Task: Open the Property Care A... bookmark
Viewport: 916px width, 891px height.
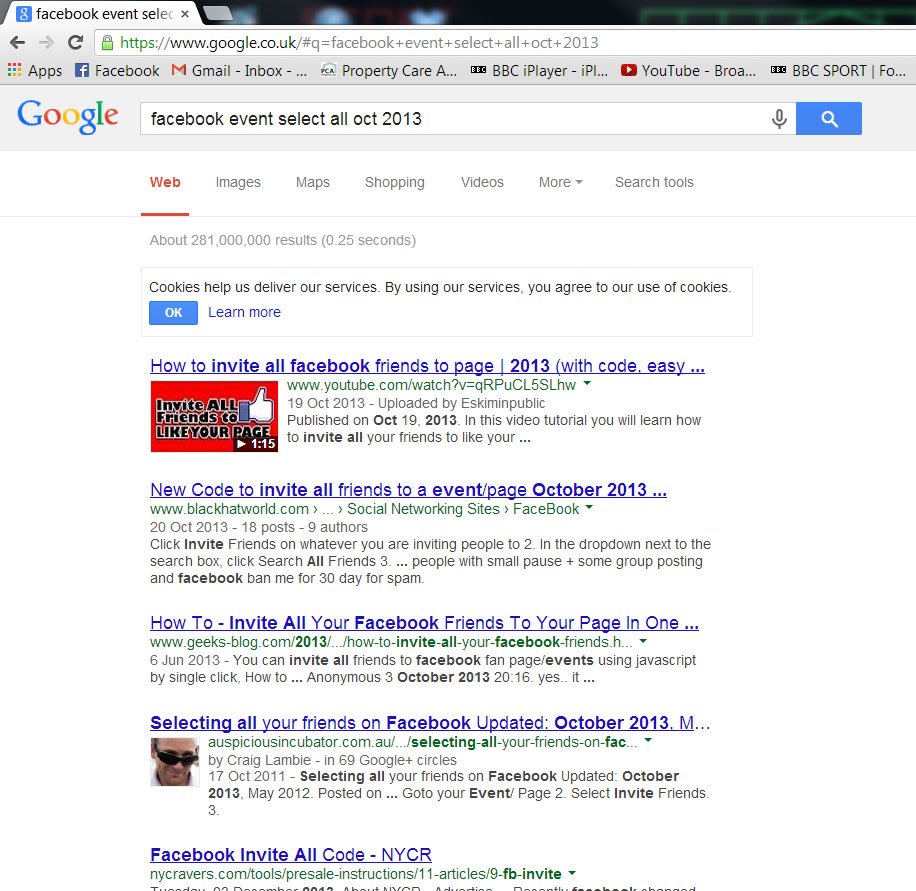Action: (389, 71)
